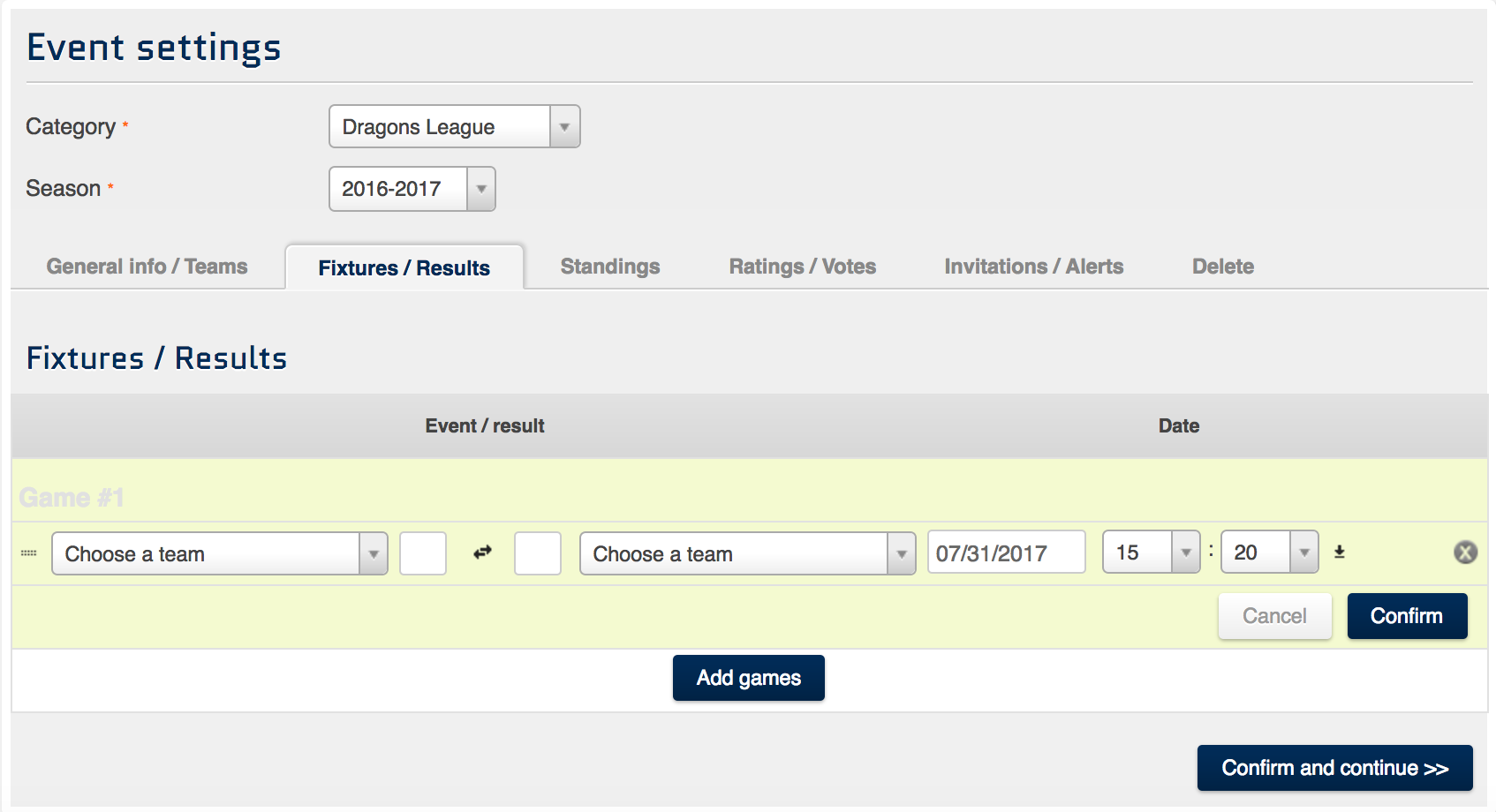Cancel the new game entry
Screen dimensions: 1496x812
point(1273,616)
